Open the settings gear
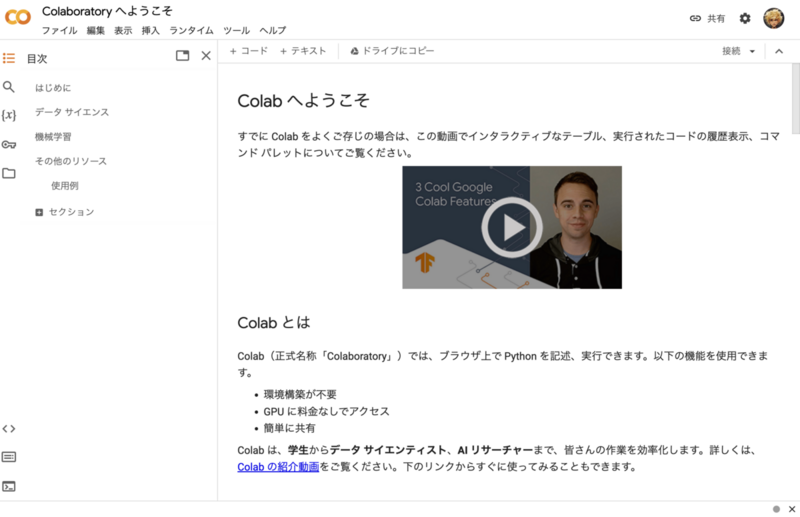 (745, 19)
